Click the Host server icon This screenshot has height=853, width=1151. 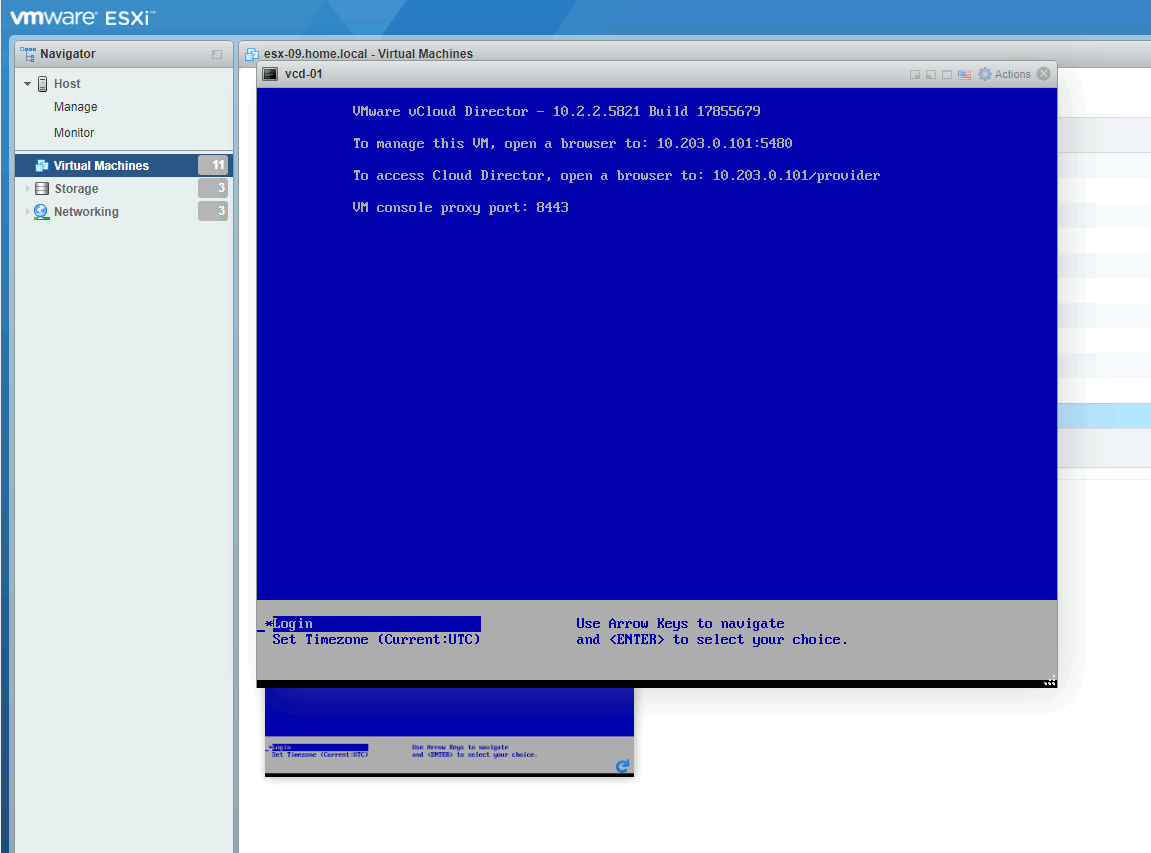43,84
